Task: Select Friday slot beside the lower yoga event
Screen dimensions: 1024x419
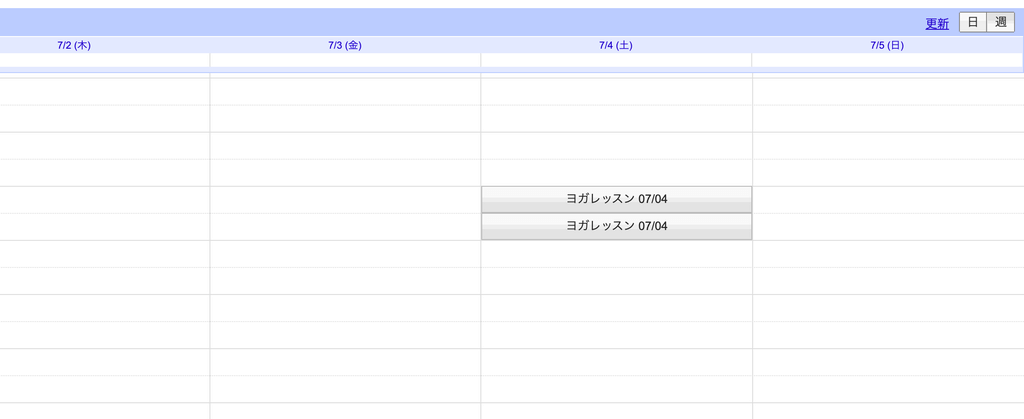Action: [x=345, y=226]
